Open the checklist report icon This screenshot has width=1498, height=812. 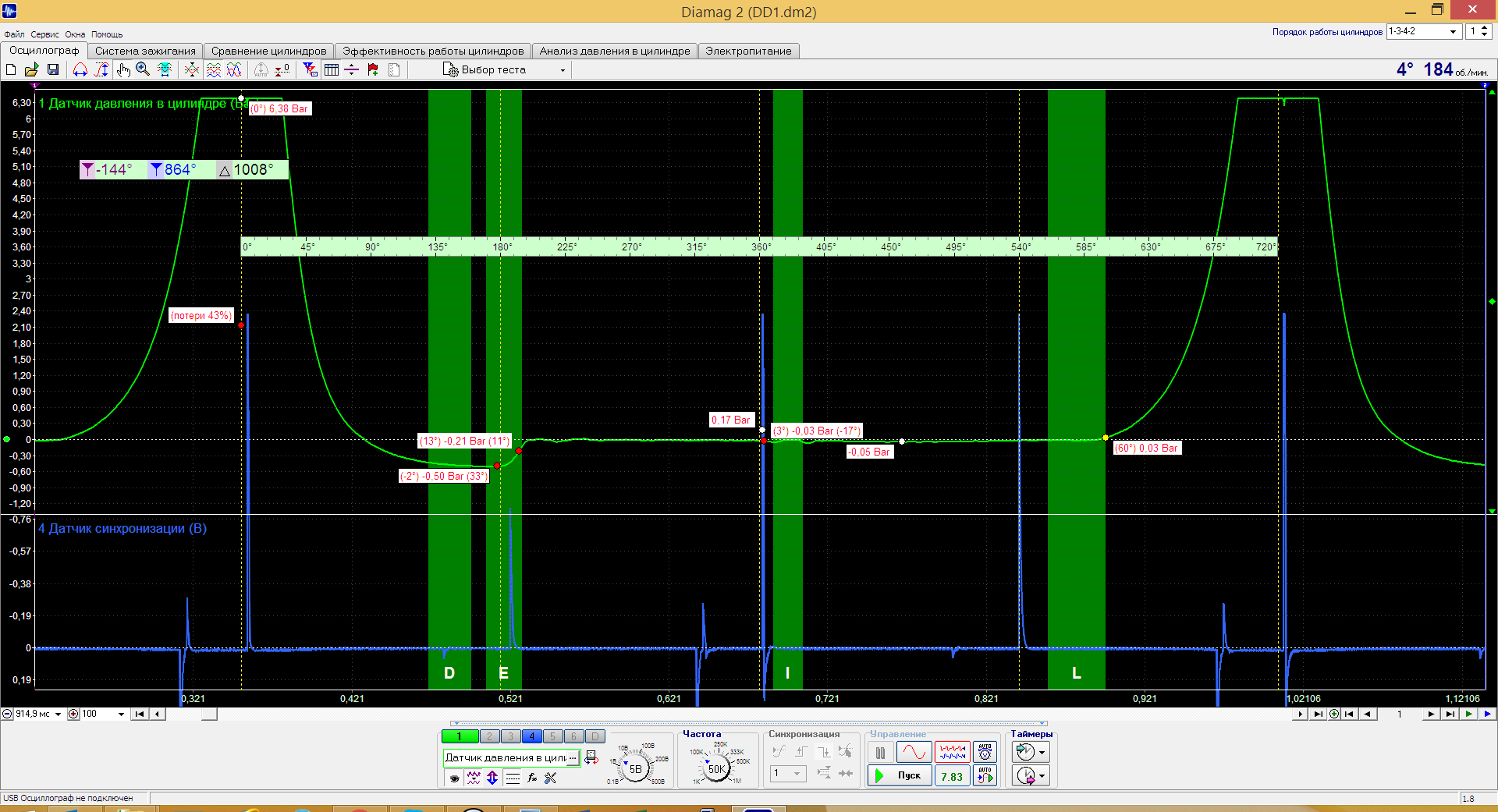394,69
